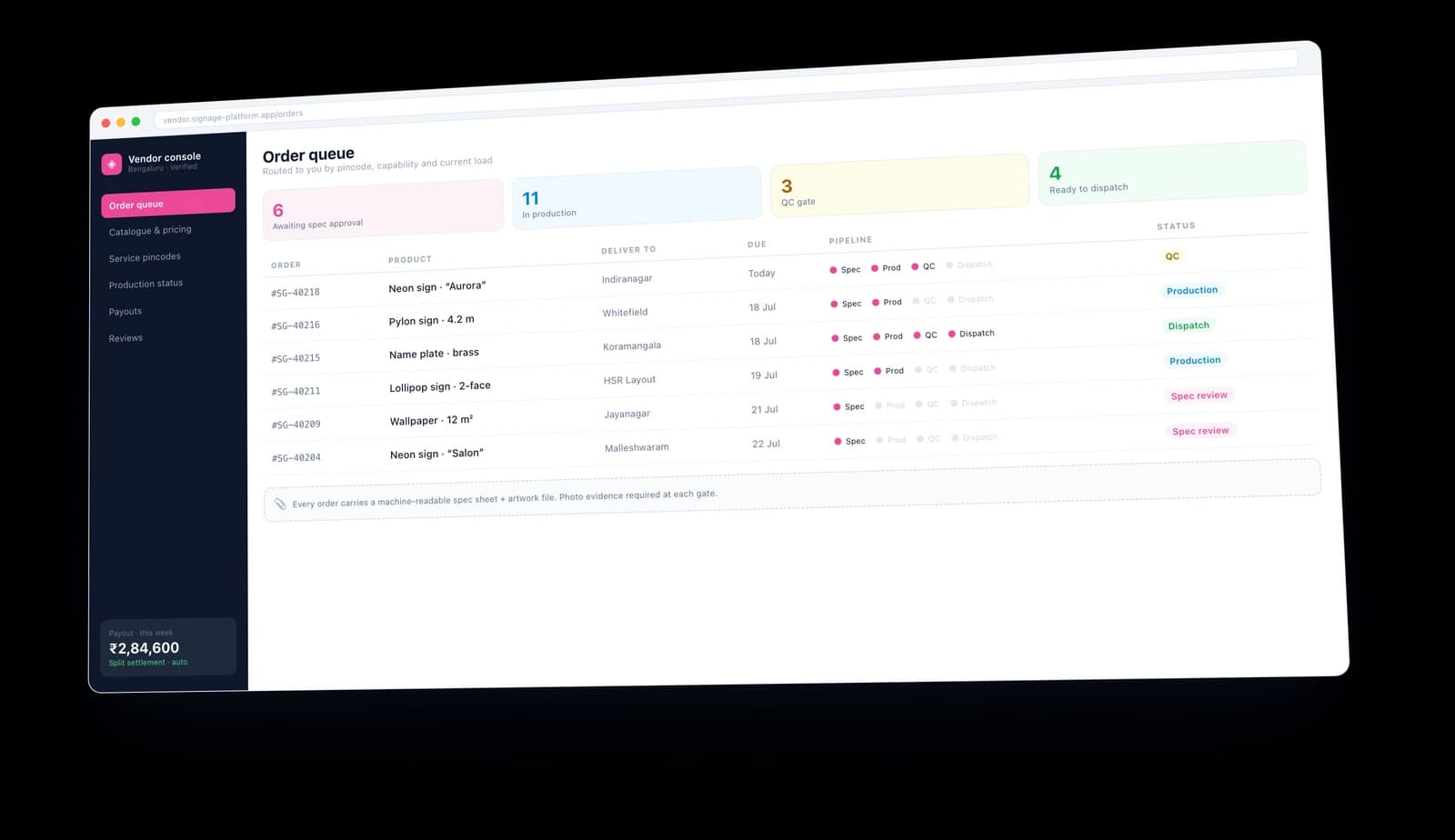Image resolution: width=1455 pixels, height=840 pixels.
Task: Click the Prod pipeline step in Lollipop sign row
Action: click(x=888, y=371)
